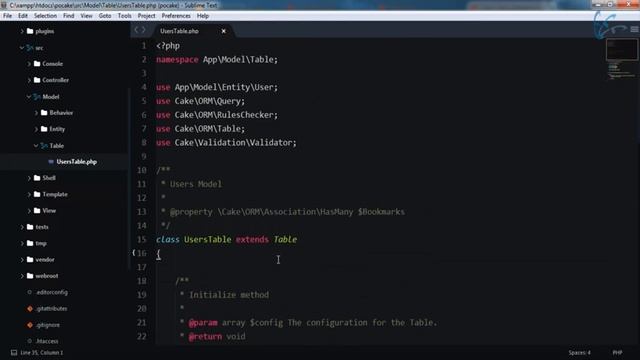Expand the plugins folder arrow
Screen dimensions: 640x360
point(22,31)
